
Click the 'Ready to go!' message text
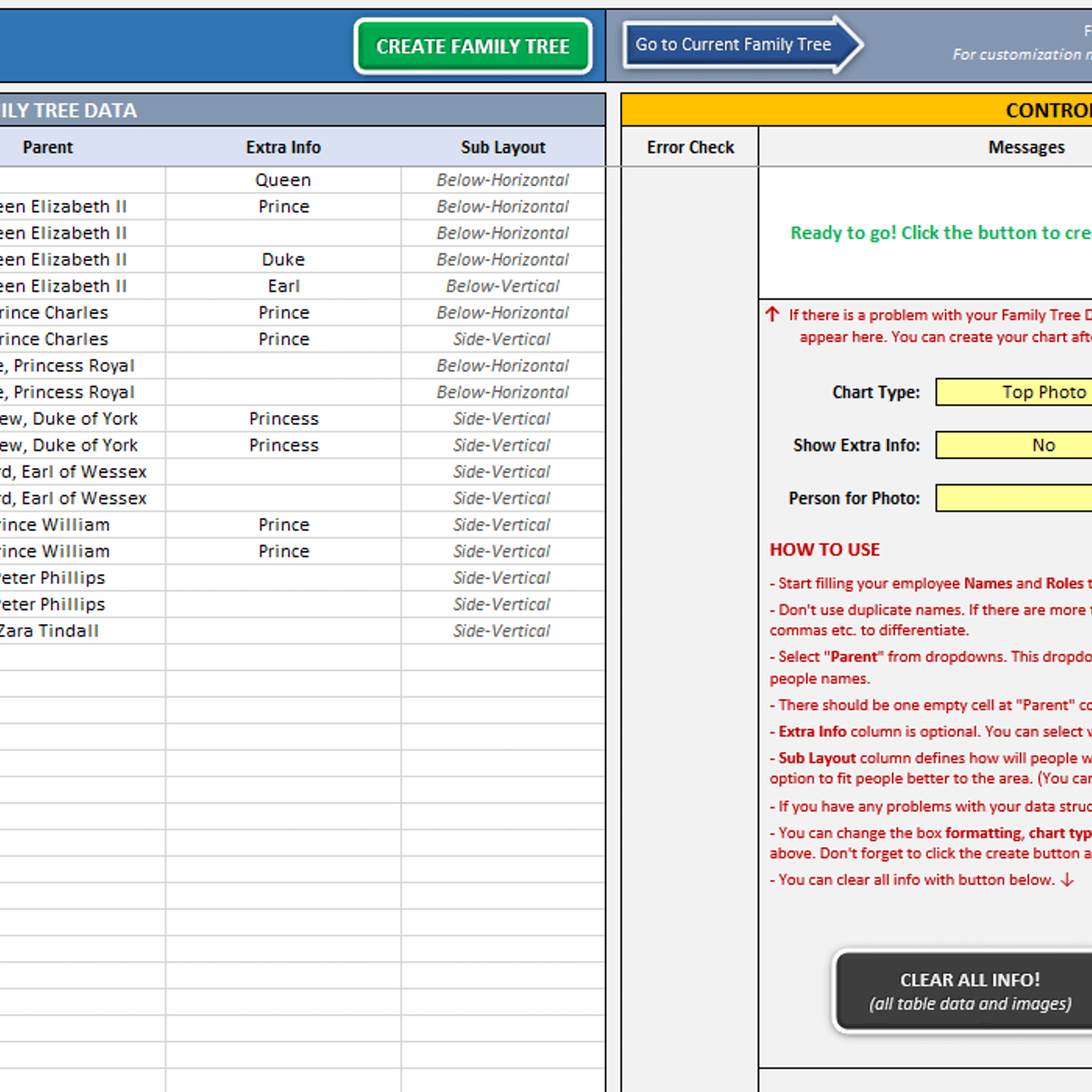[x=940, y=233]
